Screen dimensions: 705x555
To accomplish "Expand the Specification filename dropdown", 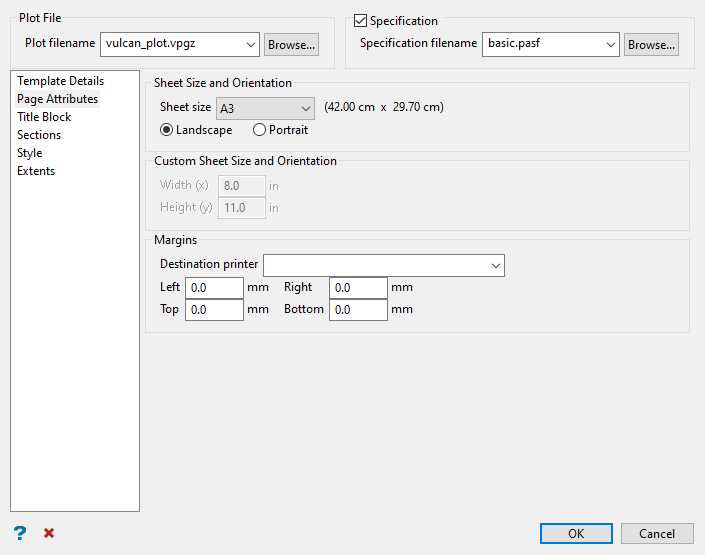I will [610, 44].
